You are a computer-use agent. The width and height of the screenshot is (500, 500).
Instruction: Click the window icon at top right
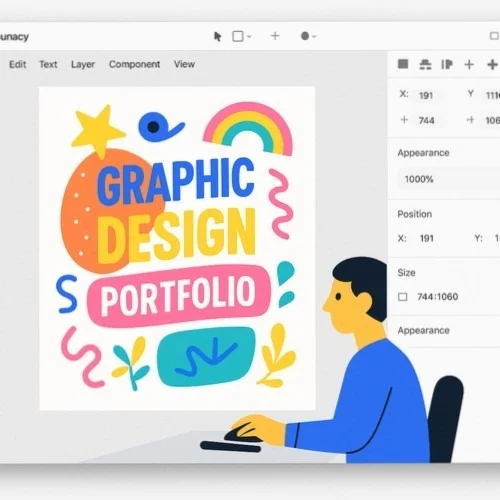494,36
